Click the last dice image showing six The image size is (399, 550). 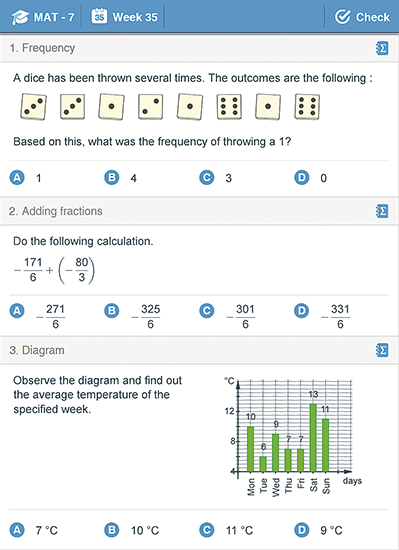click(307, 107)
